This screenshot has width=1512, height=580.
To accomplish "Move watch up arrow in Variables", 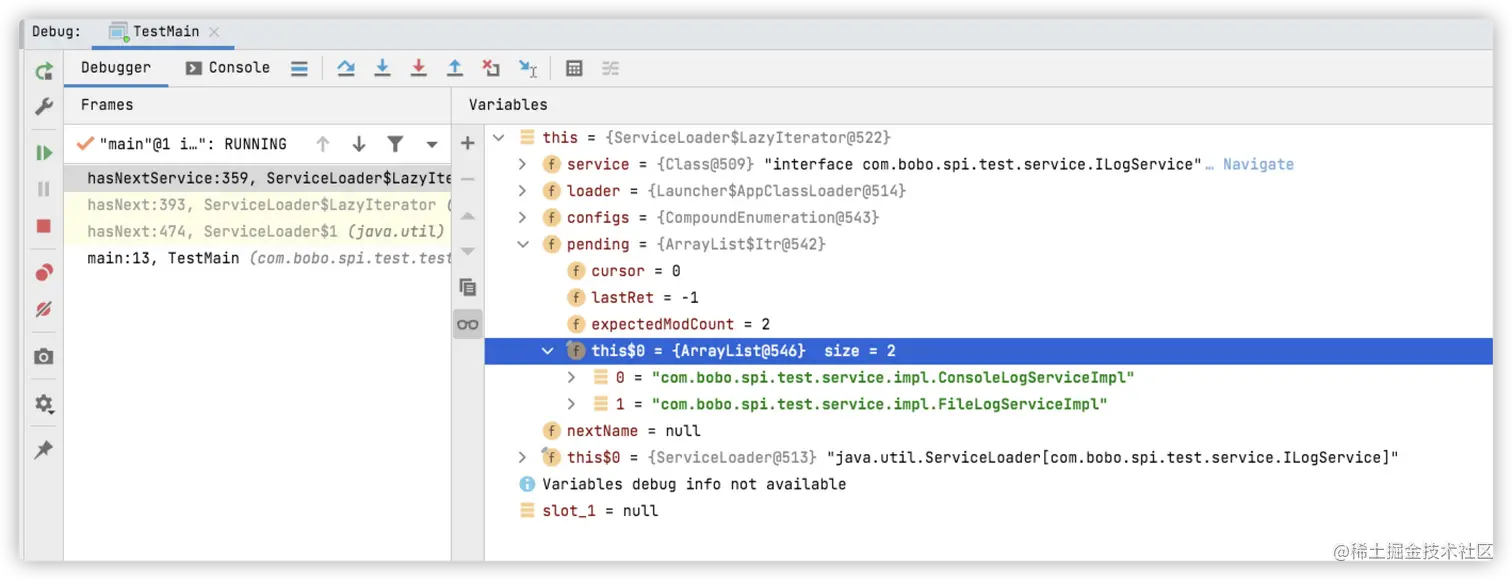I will tap(467, 216).
